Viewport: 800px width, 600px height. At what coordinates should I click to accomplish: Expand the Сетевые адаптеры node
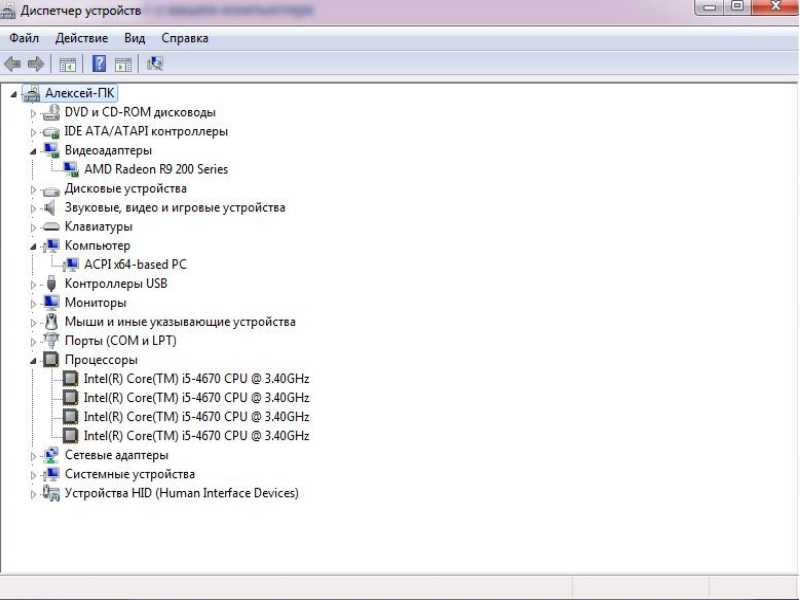(33, 456)
